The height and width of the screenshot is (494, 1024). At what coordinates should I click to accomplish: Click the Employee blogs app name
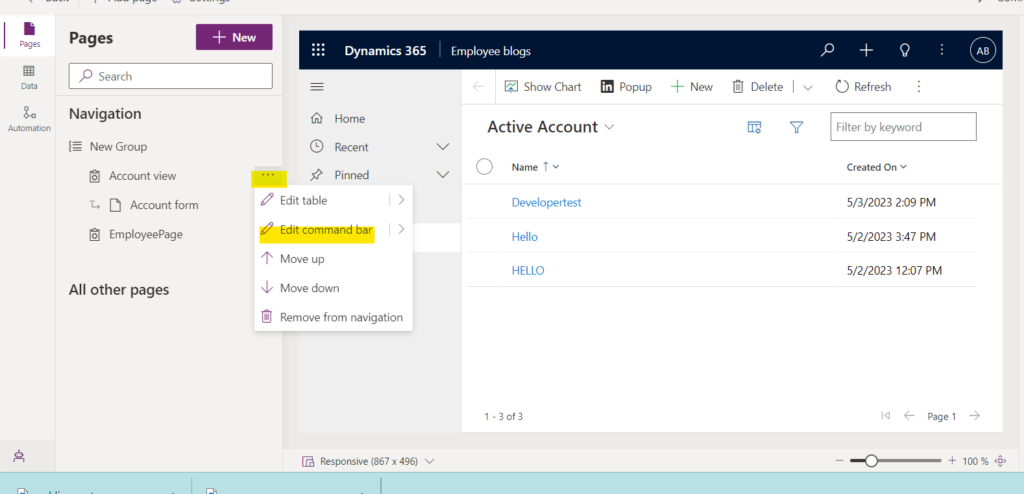(490, 51)
